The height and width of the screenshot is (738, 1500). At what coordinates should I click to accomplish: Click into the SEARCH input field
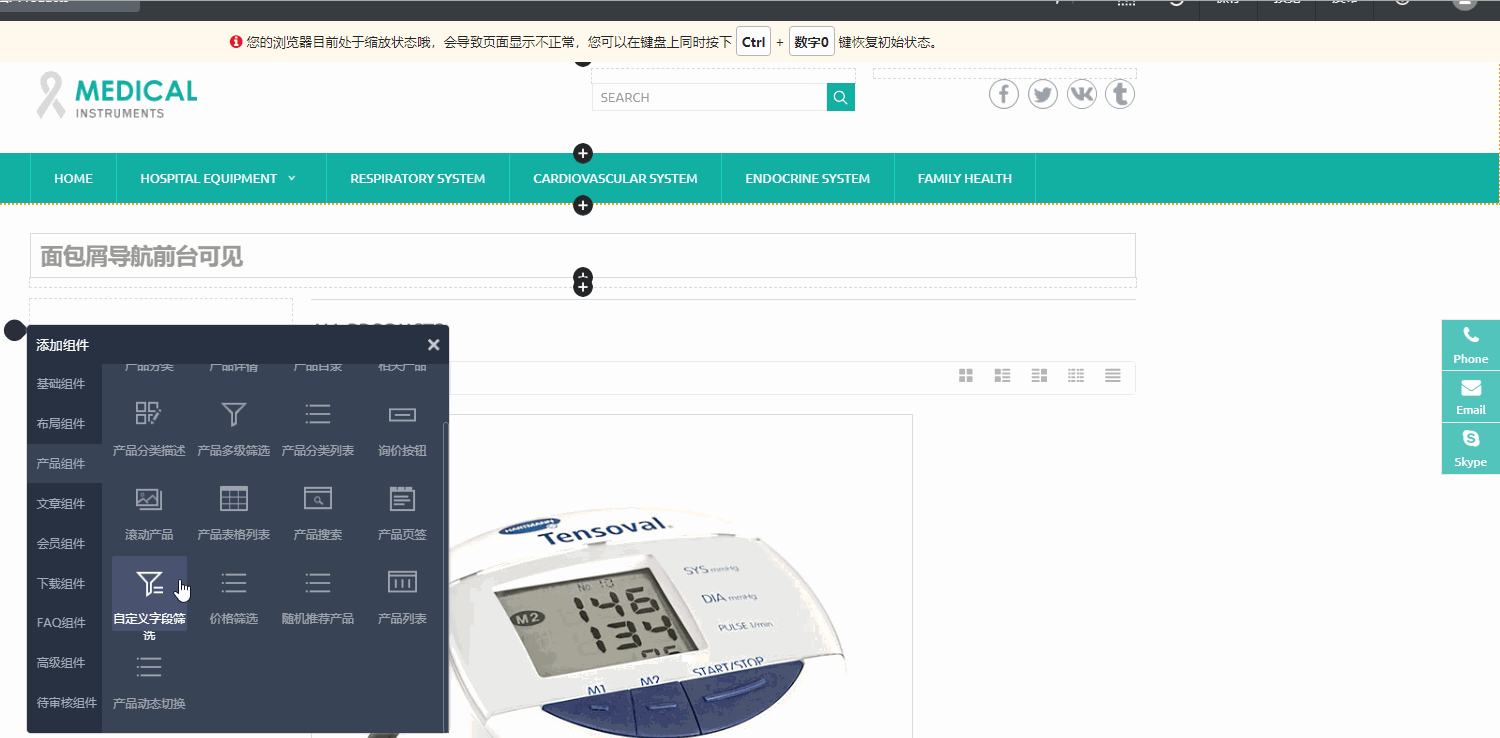[x=708, y=98]
